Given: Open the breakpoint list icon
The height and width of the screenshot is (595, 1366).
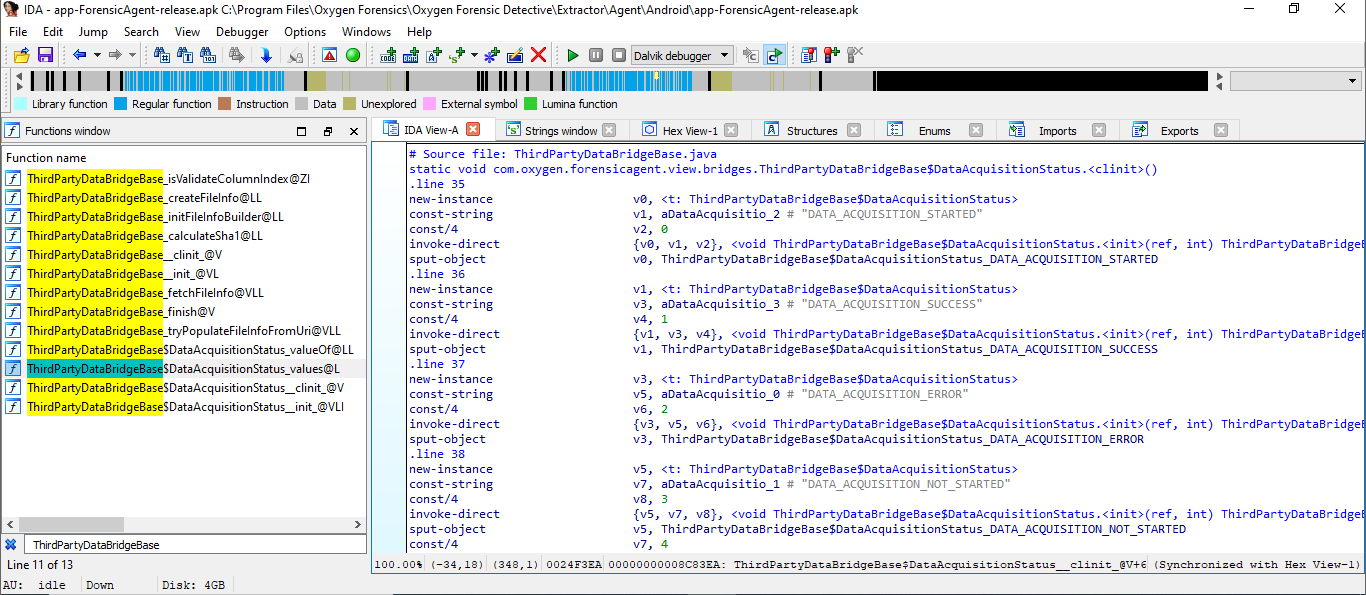Looking at the screenshot, I should [808, 55].
